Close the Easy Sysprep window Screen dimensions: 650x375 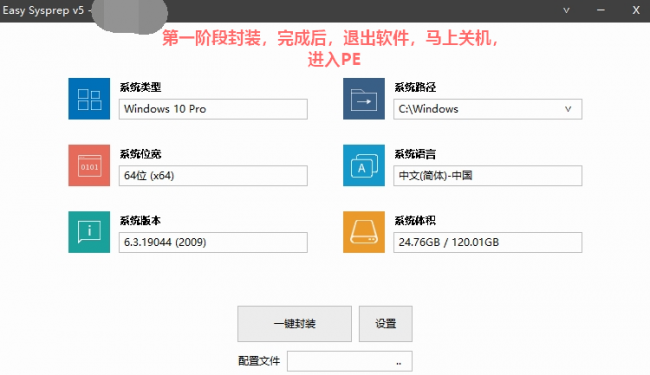[636, 10]
